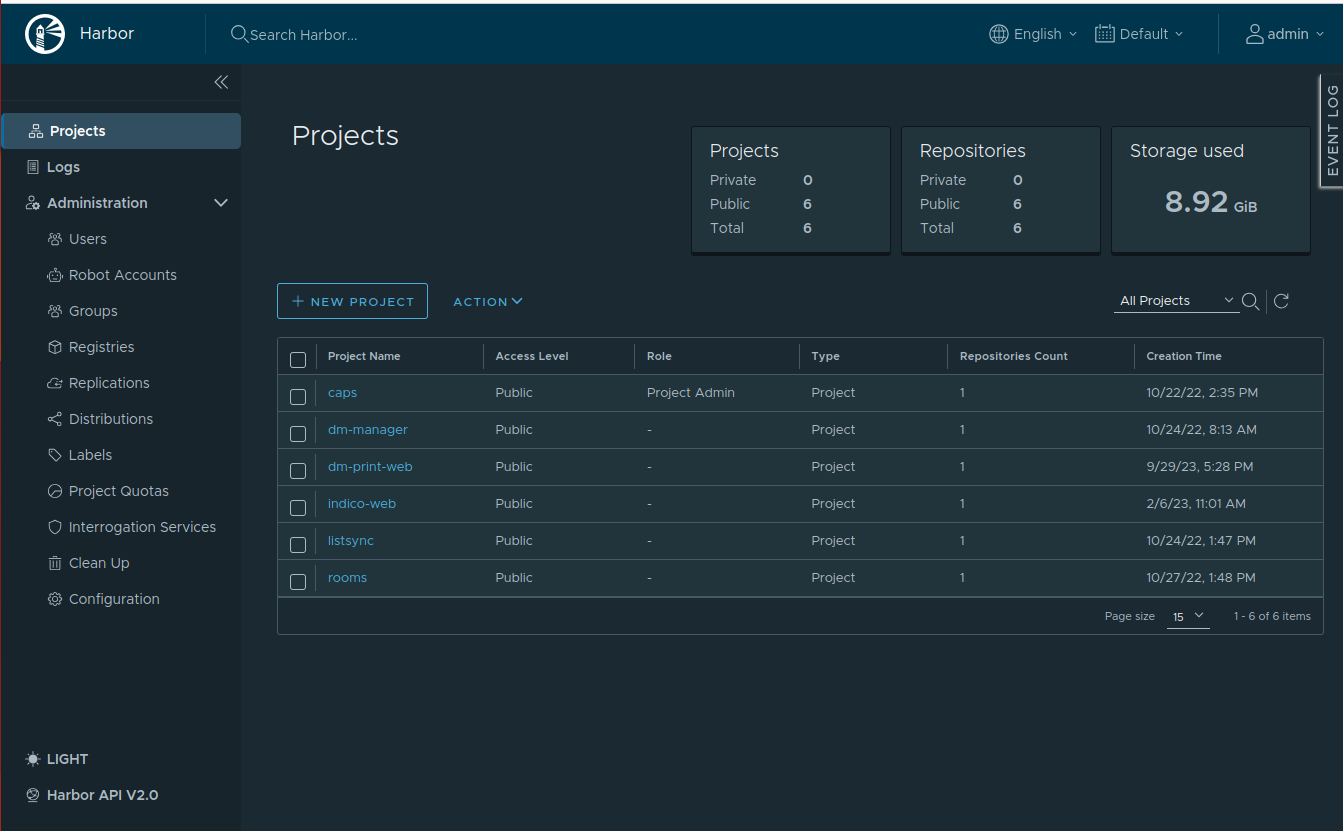Open the Default date format dropdown
This screenshot has width=1343, height=831.
tap(1139, 34)
